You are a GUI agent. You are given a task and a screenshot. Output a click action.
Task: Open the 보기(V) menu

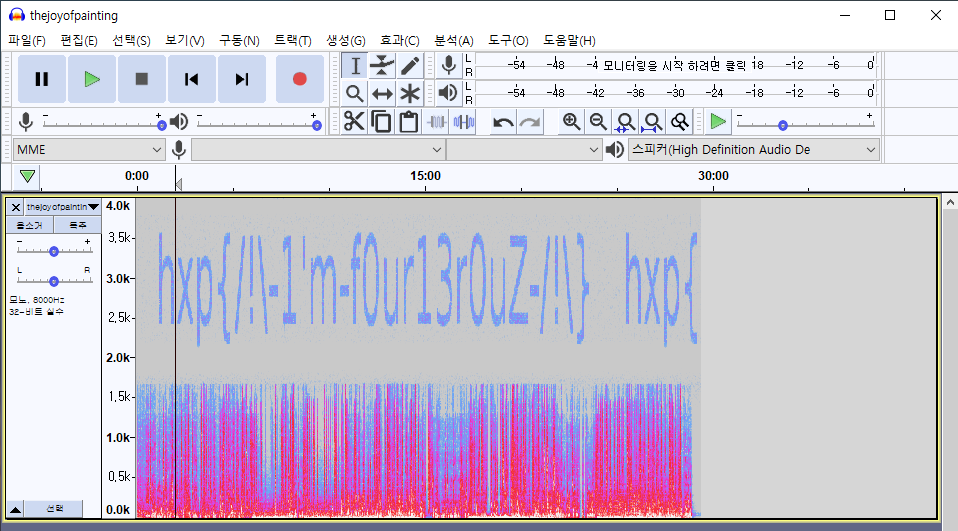click(185, 40)
